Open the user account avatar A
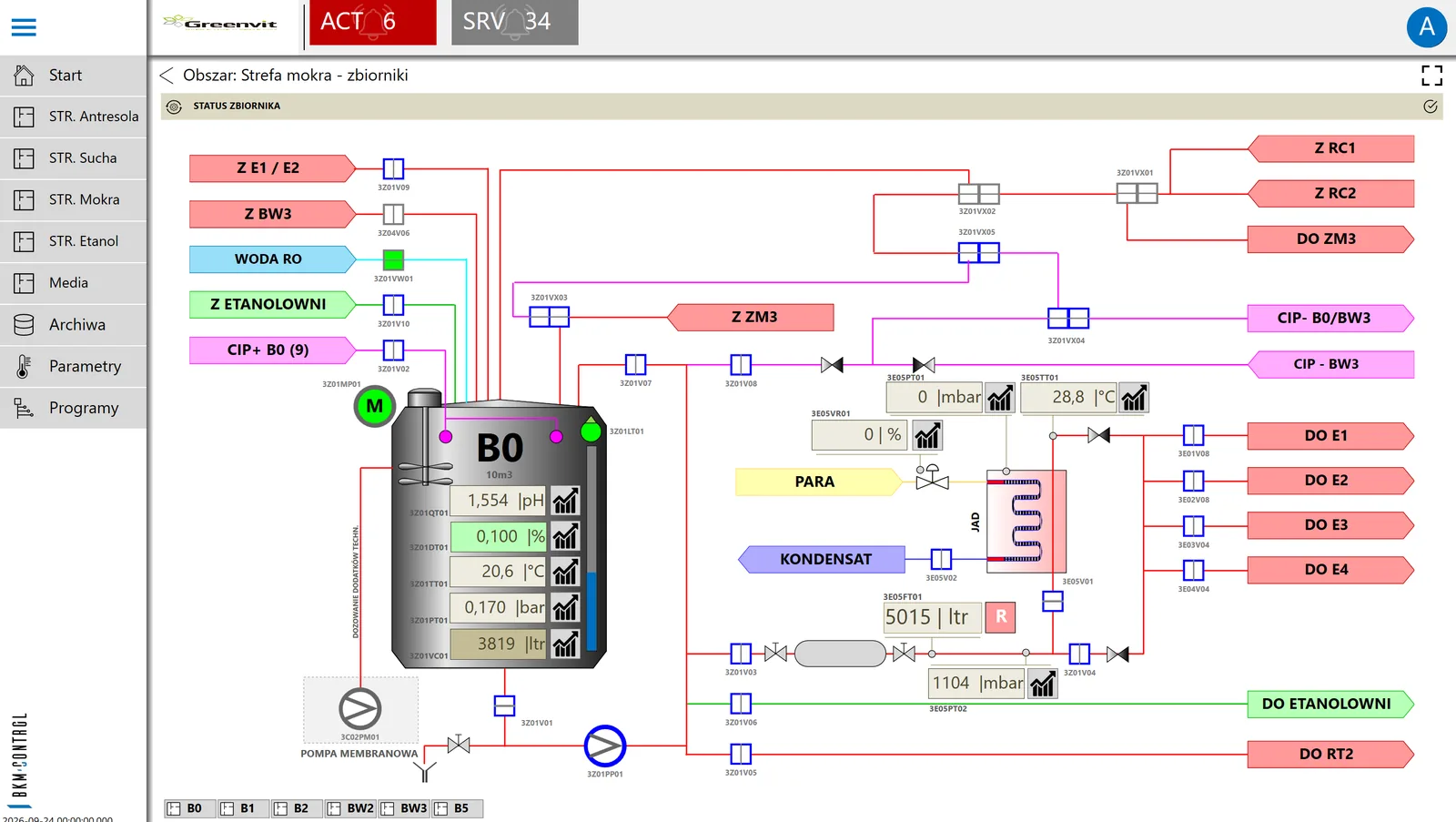Screen dimensions: 1456x822 pyautogui.click(x=1426, y=27)
